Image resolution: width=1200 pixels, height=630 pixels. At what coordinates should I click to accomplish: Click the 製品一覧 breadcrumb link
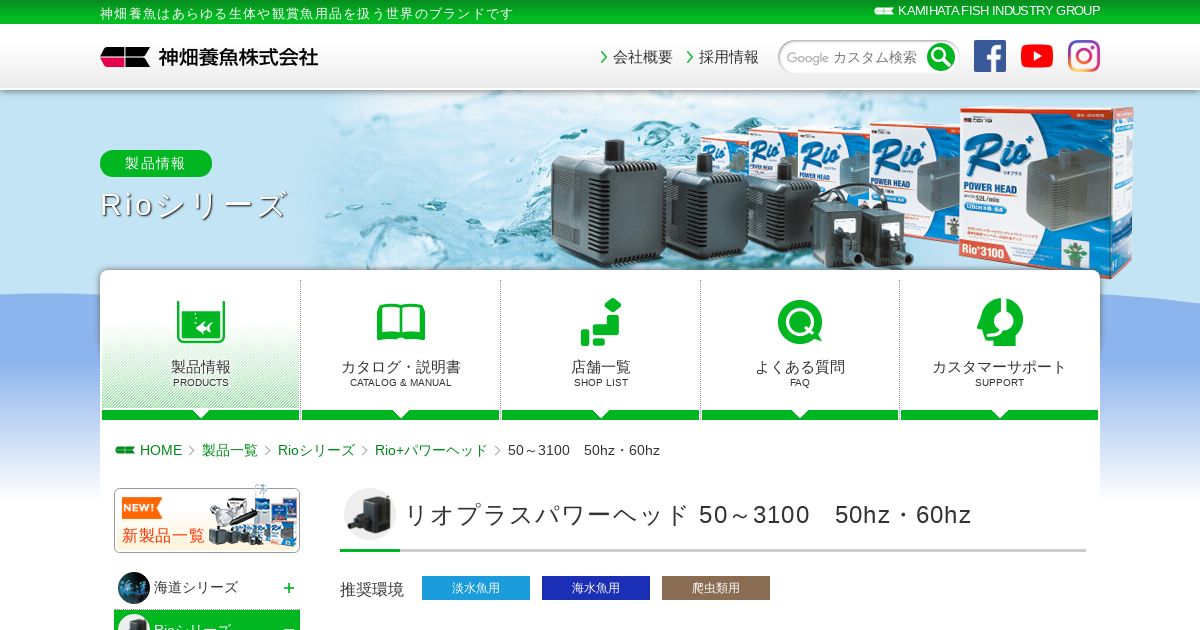pyautogui.click(x=230, y=450)
